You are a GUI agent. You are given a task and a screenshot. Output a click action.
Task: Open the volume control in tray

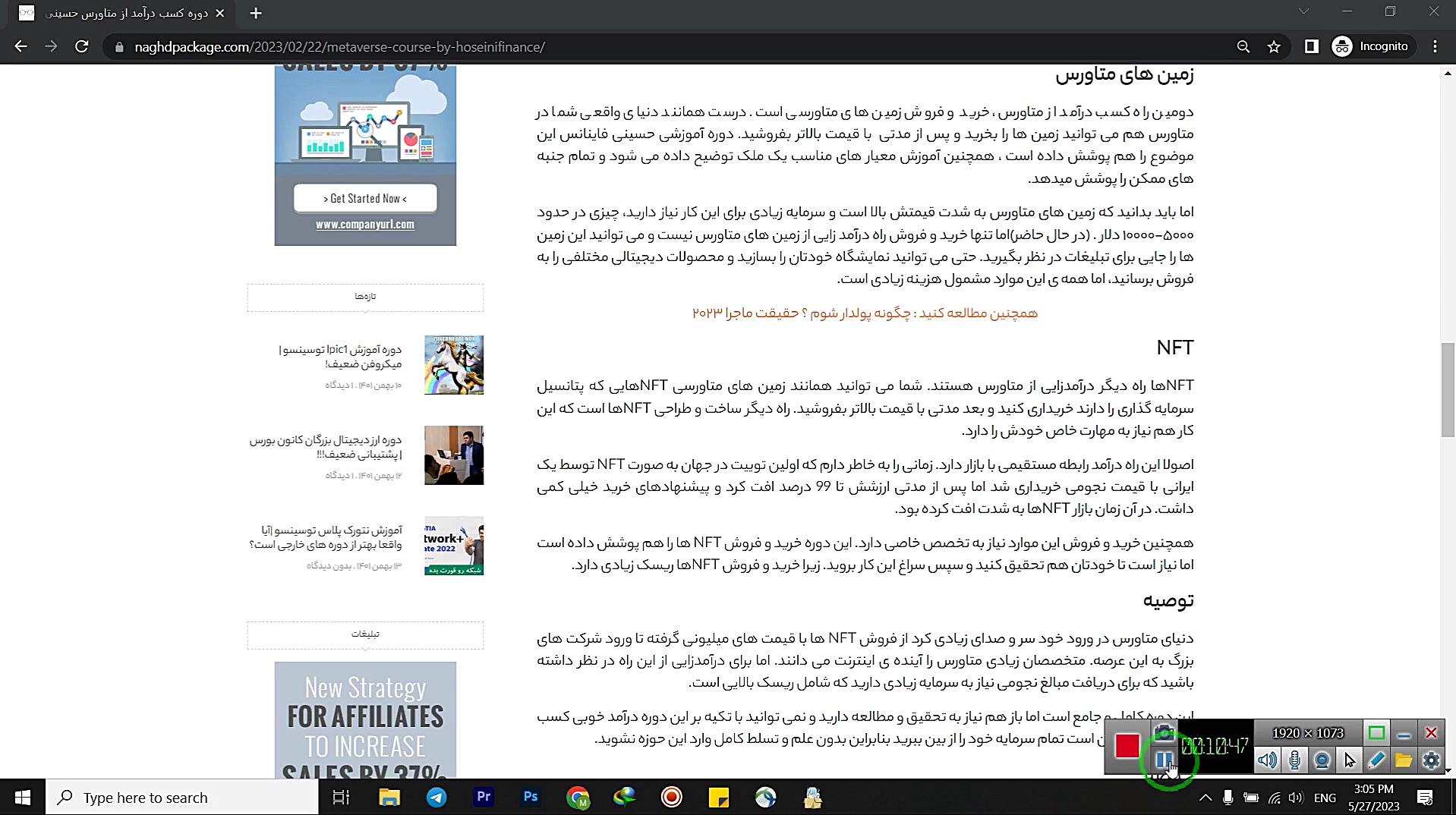tap(1296, 798)
